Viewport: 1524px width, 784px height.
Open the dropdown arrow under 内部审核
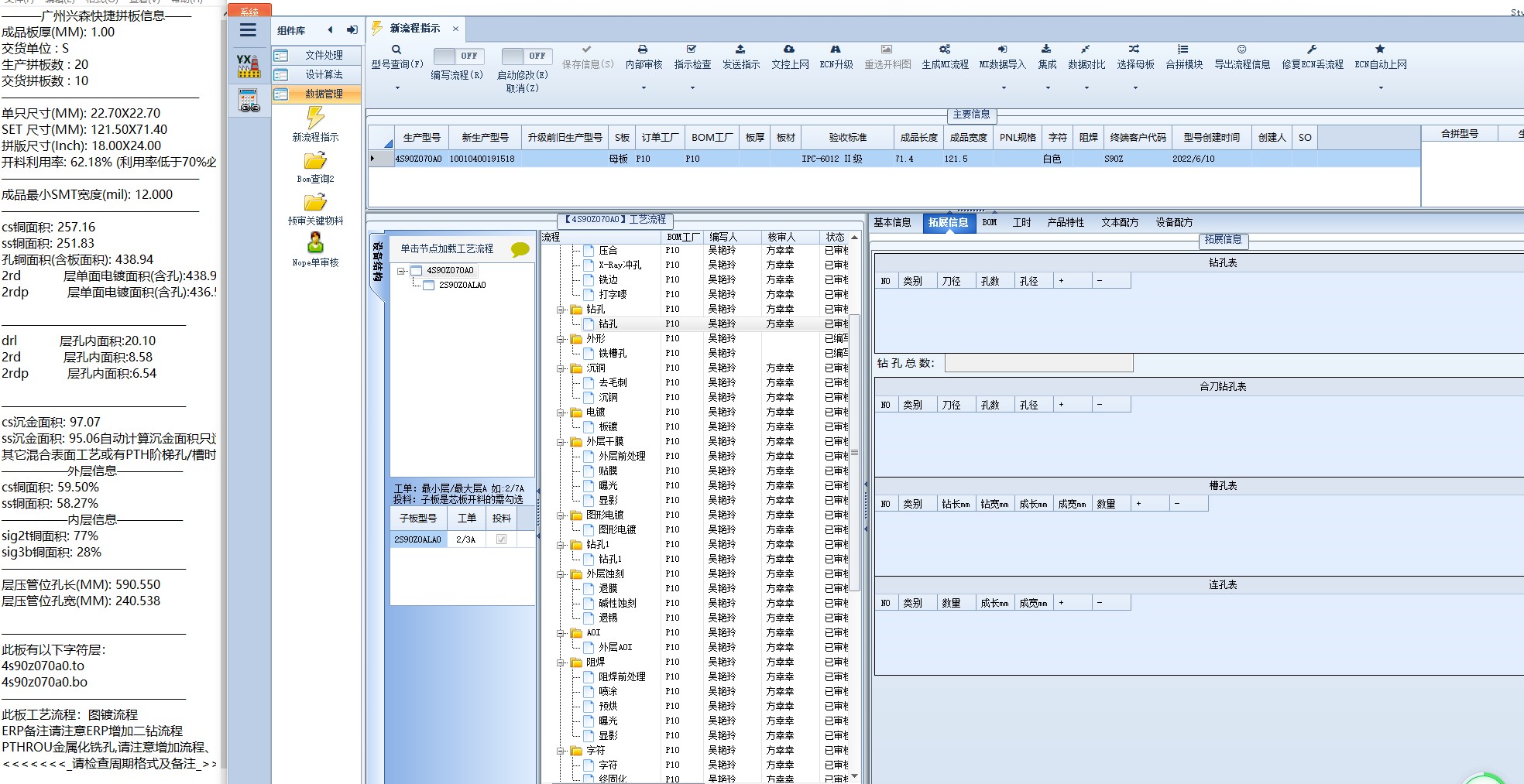(x=644, y=88)
